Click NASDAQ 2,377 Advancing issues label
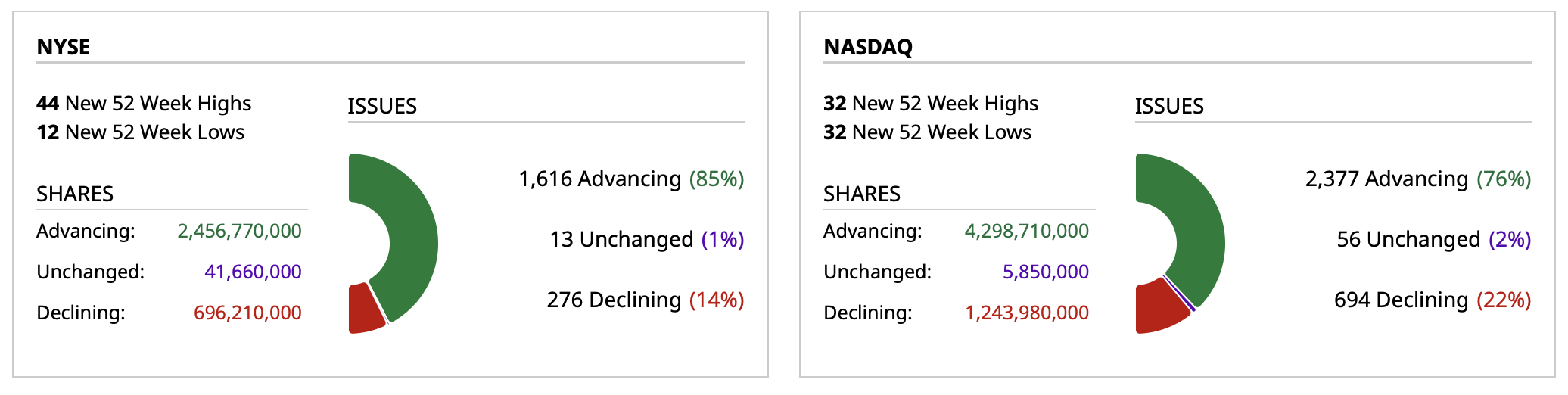This screenshot has height=395, width=1568. coord(1417,179)
